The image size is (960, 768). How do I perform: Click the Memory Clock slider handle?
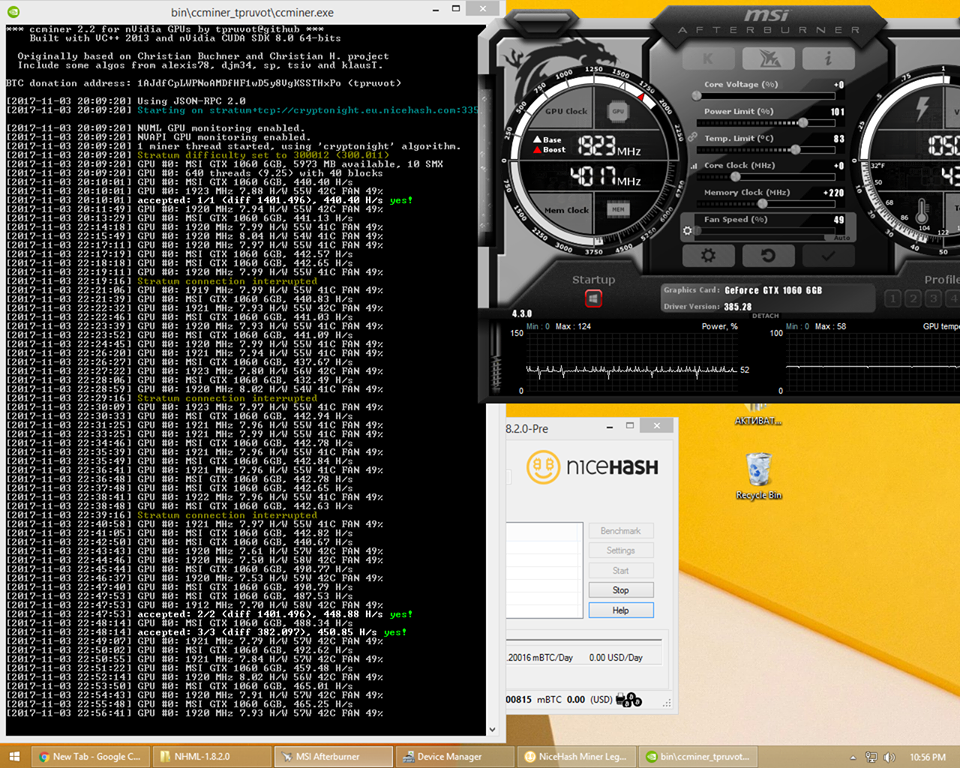click(x=760, y=203)
